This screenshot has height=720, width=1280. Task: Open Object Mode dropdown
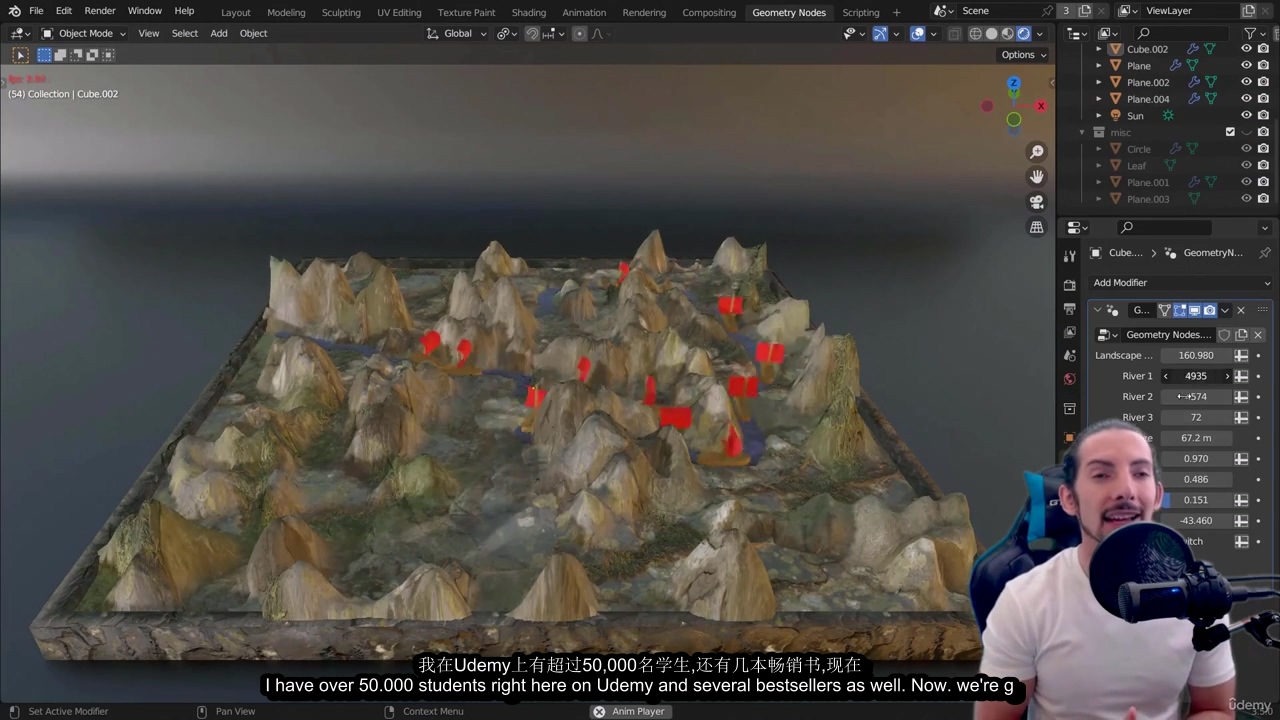(x=83, y=33)
